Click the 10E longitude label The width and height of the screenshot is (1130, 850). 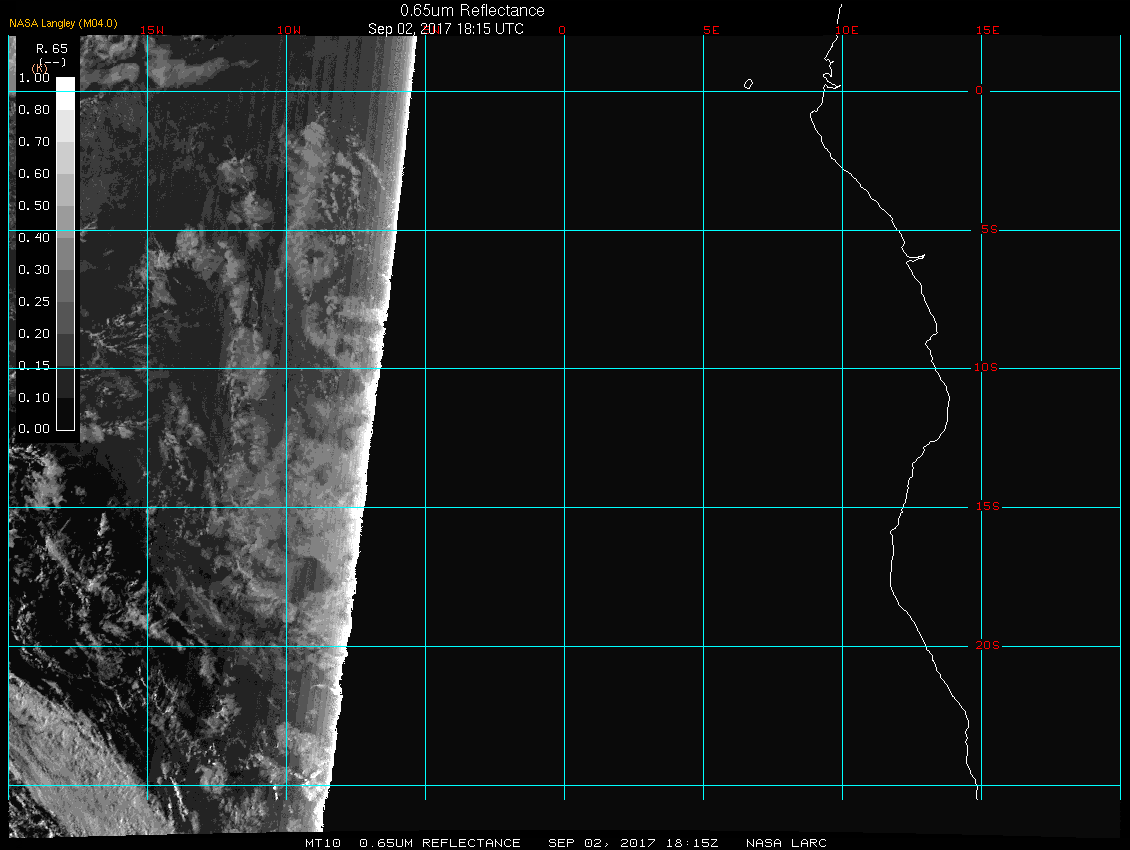[847, 30]
